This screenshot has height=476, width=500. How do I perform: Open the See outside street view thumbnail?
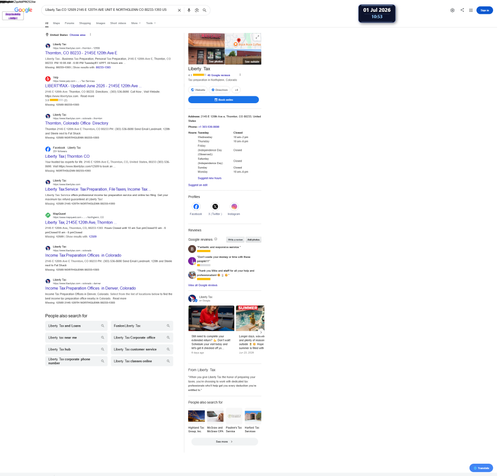click(x=243, y=56)
